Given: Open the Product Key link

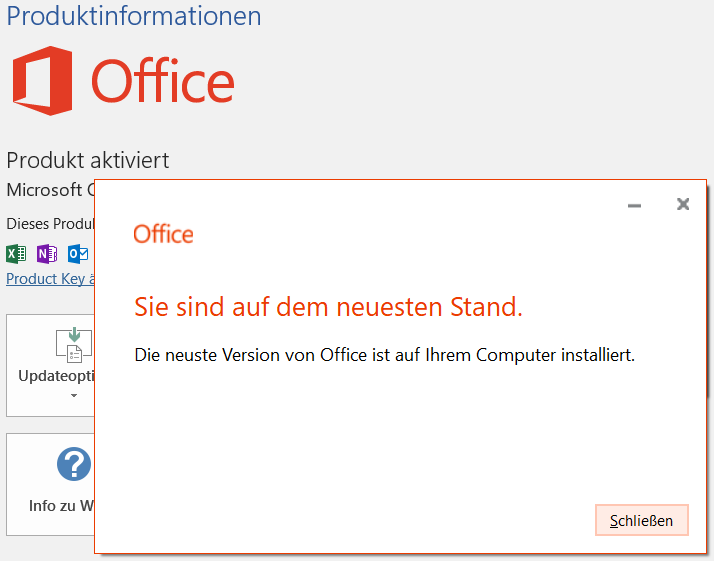Looking at the screenshot, I should tap(50, 279).
